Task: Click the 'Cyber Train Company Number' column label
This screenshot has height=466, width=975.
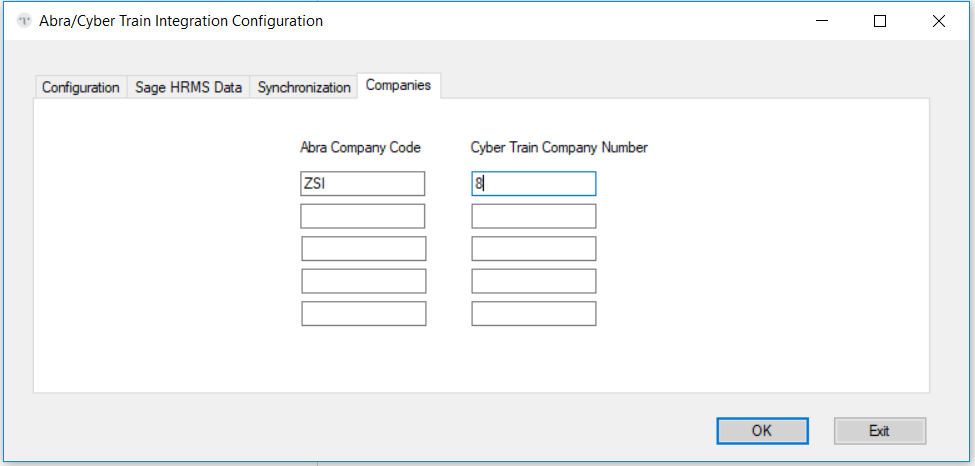Action: click(x=560, y=147)
